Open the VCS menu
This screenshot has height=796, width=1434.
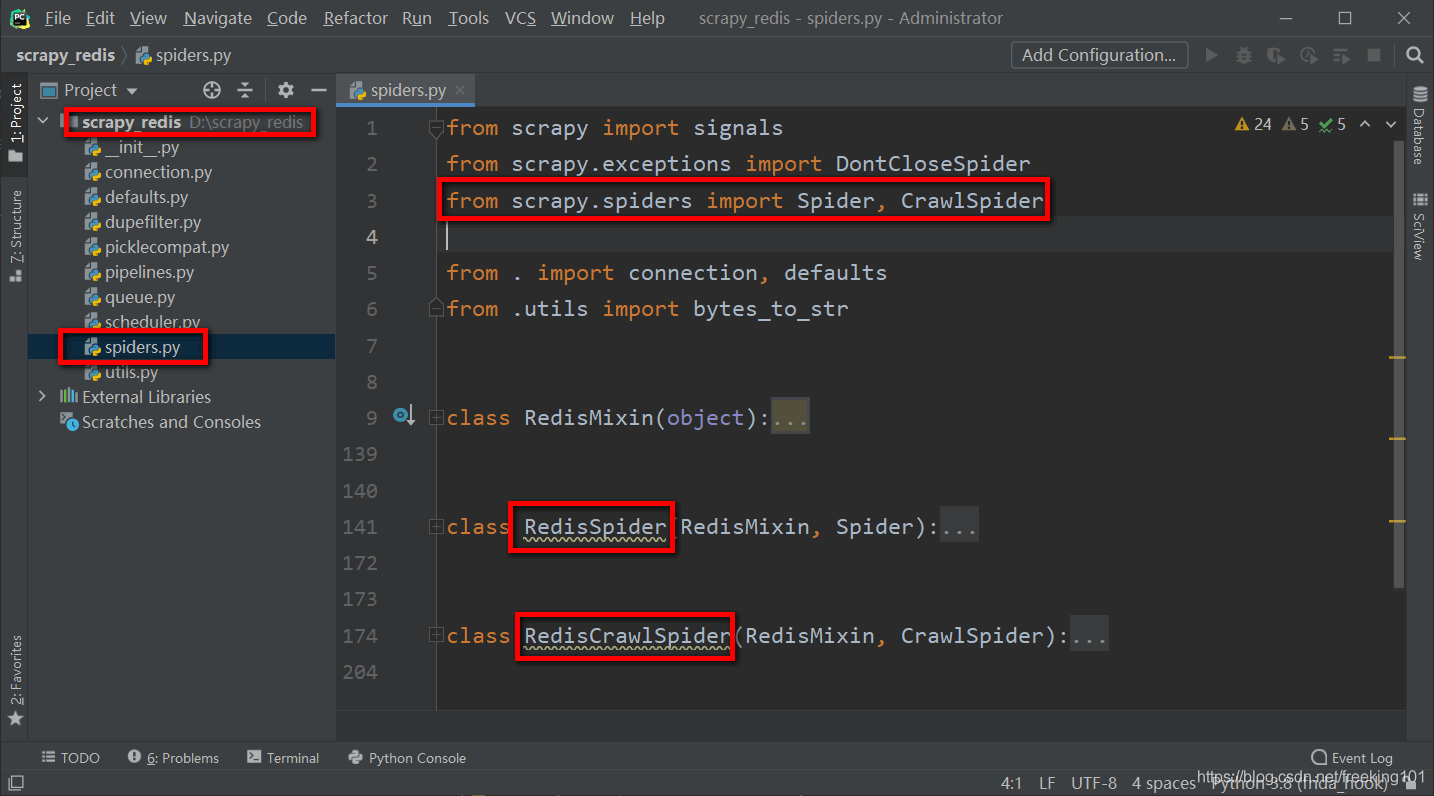520,18
